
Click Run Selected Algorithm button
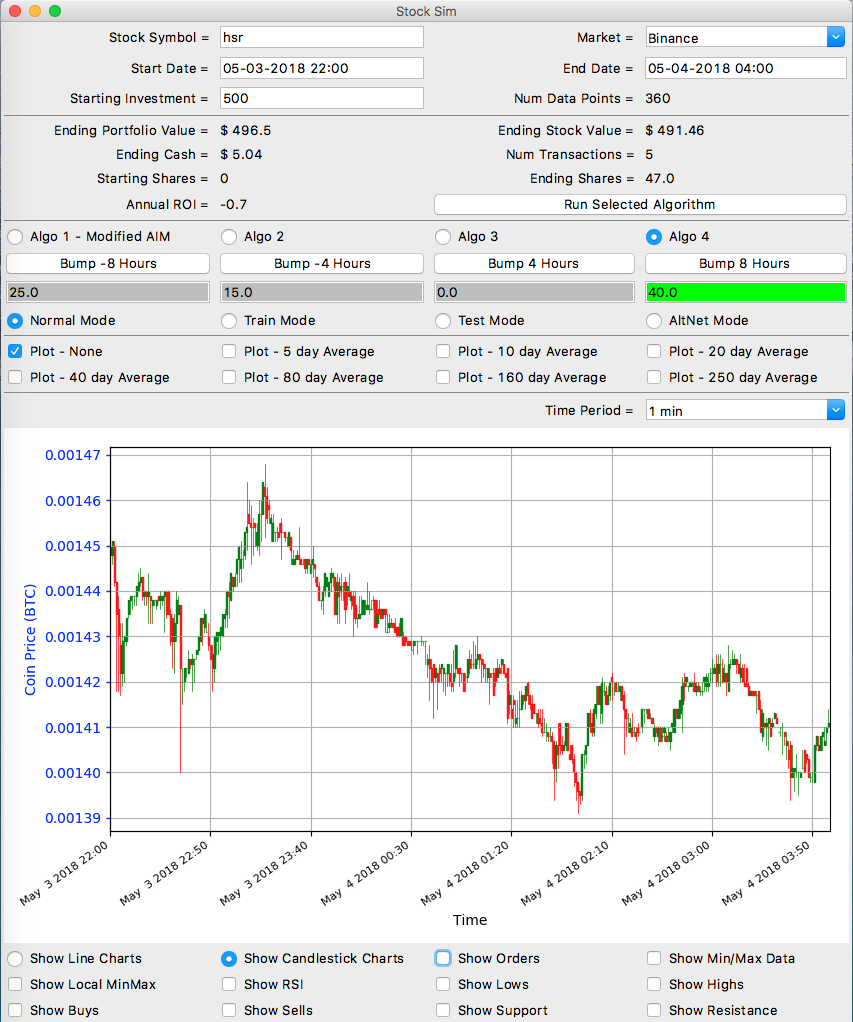pyautogui.click(x=640, y=205)
